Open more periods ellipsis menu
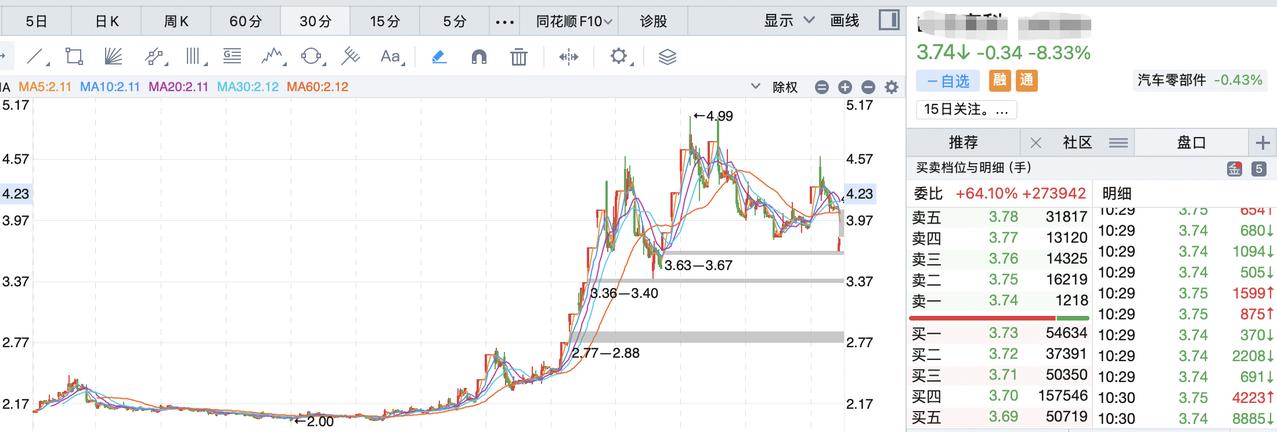This screenshot has width=1277, height=432. pyautogui.click(x=505, y=20)
